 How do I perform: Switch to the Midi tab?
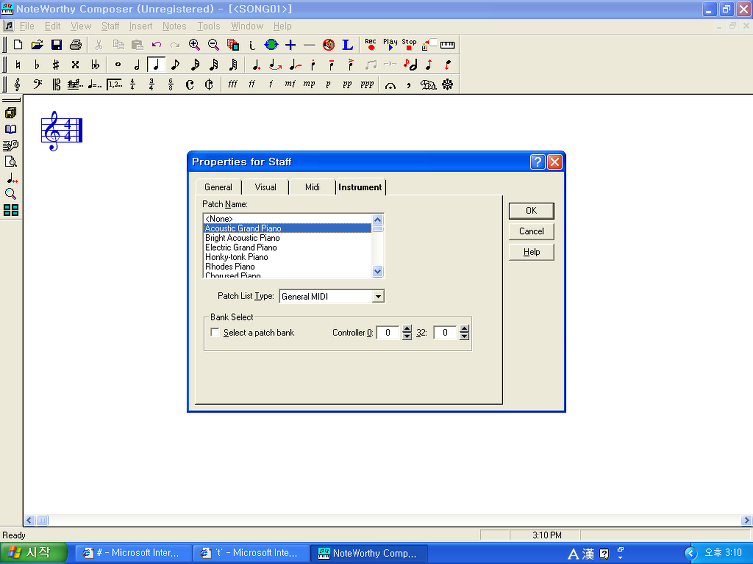point(312,187)
